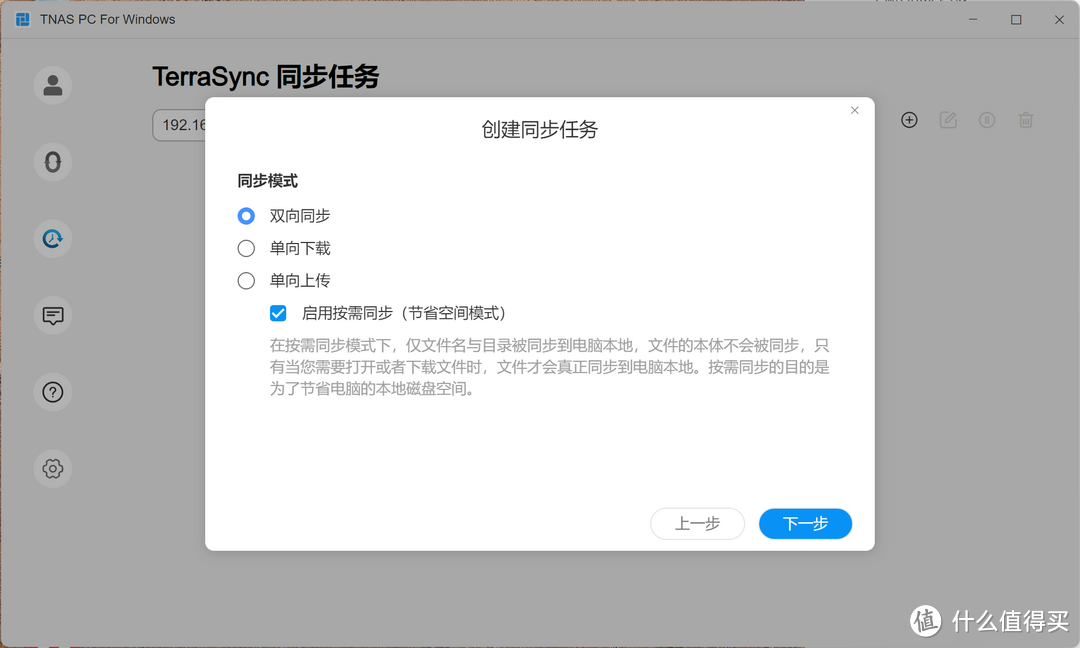Click the 下一步 button

click(x=805, y=523)
